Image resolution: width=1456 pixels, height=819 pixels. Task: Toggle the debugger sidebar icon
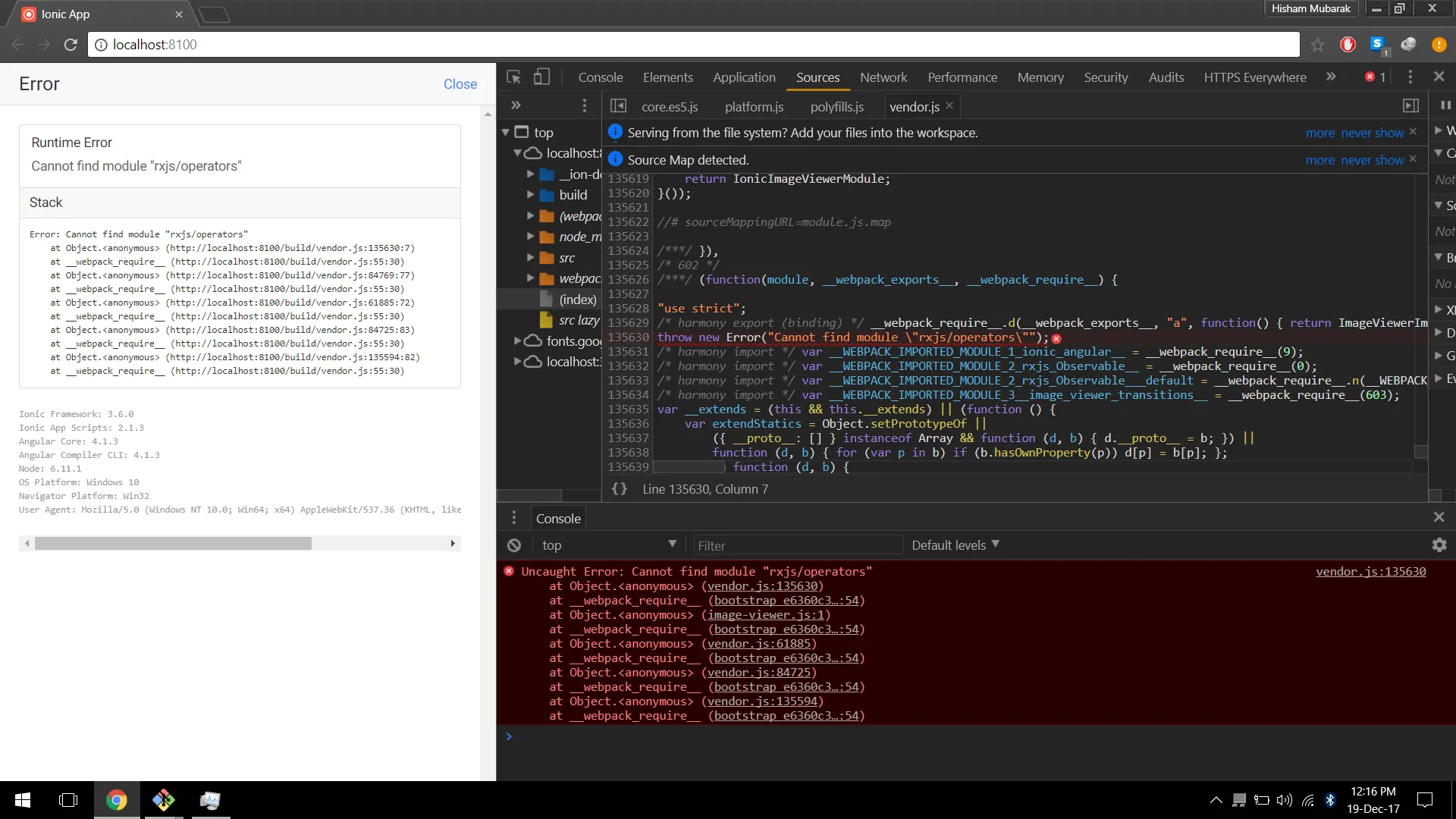click(x=1410, y=106)
